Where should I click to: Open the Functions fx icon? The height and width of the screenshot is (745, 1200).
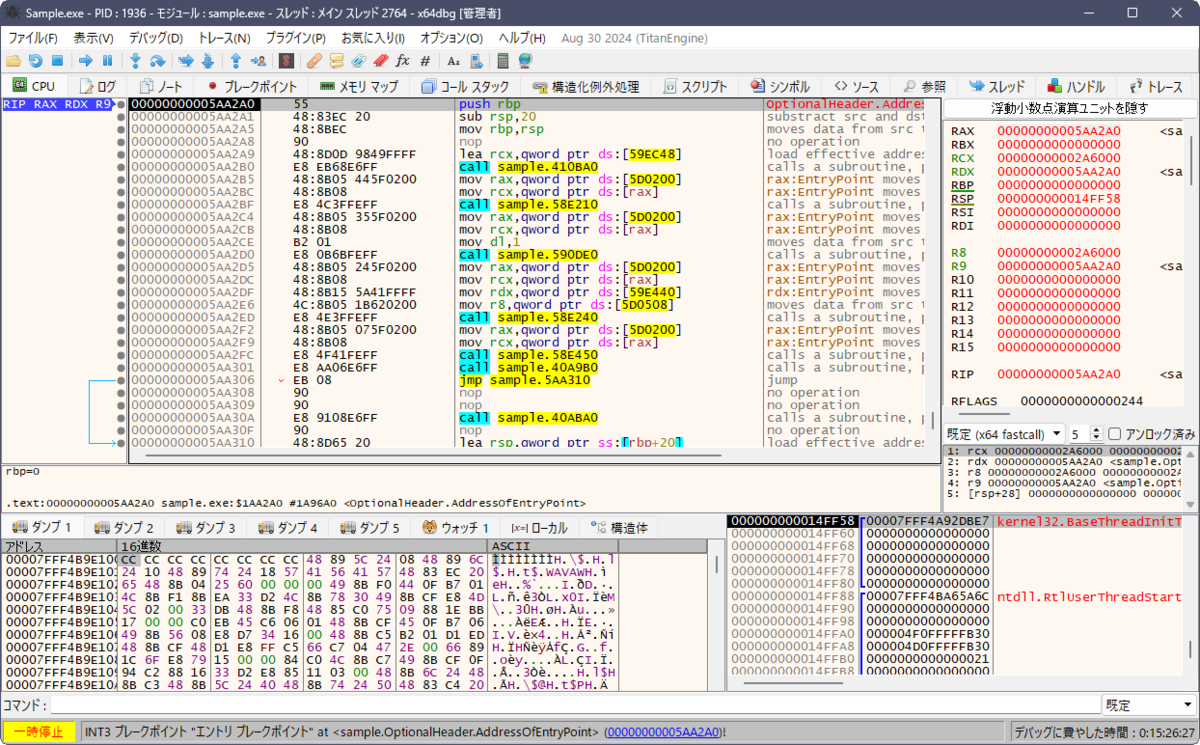point(402,61)
